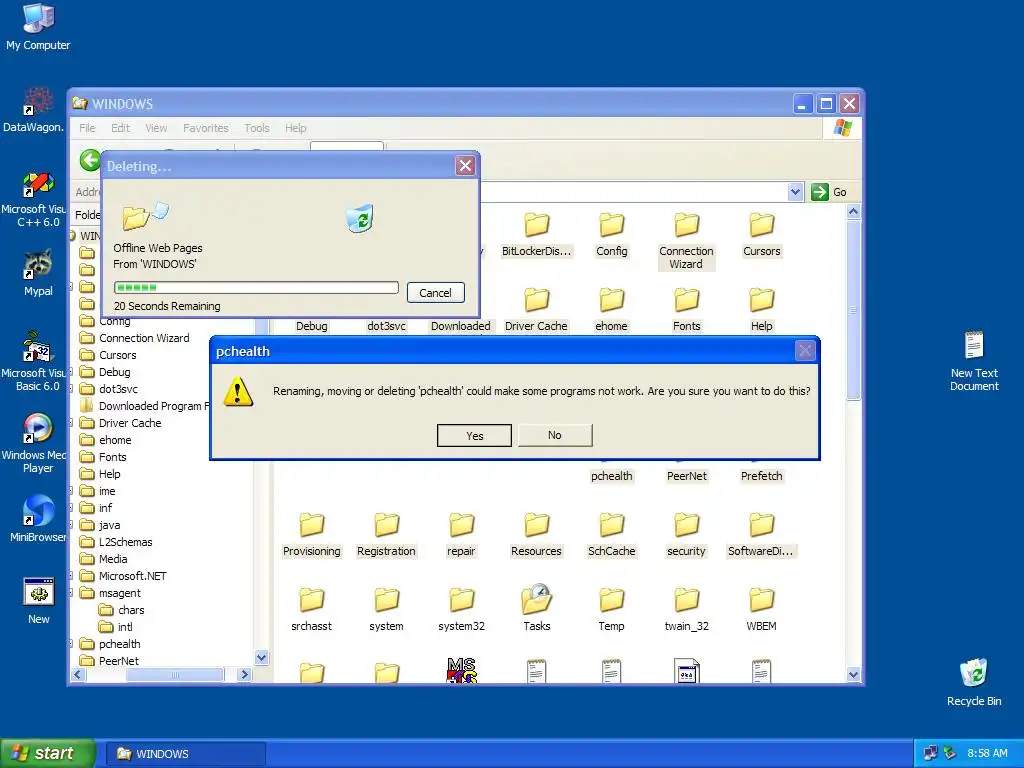
Task: Click tree pane scroll-down arrow
Action: (x=261, y=658)
